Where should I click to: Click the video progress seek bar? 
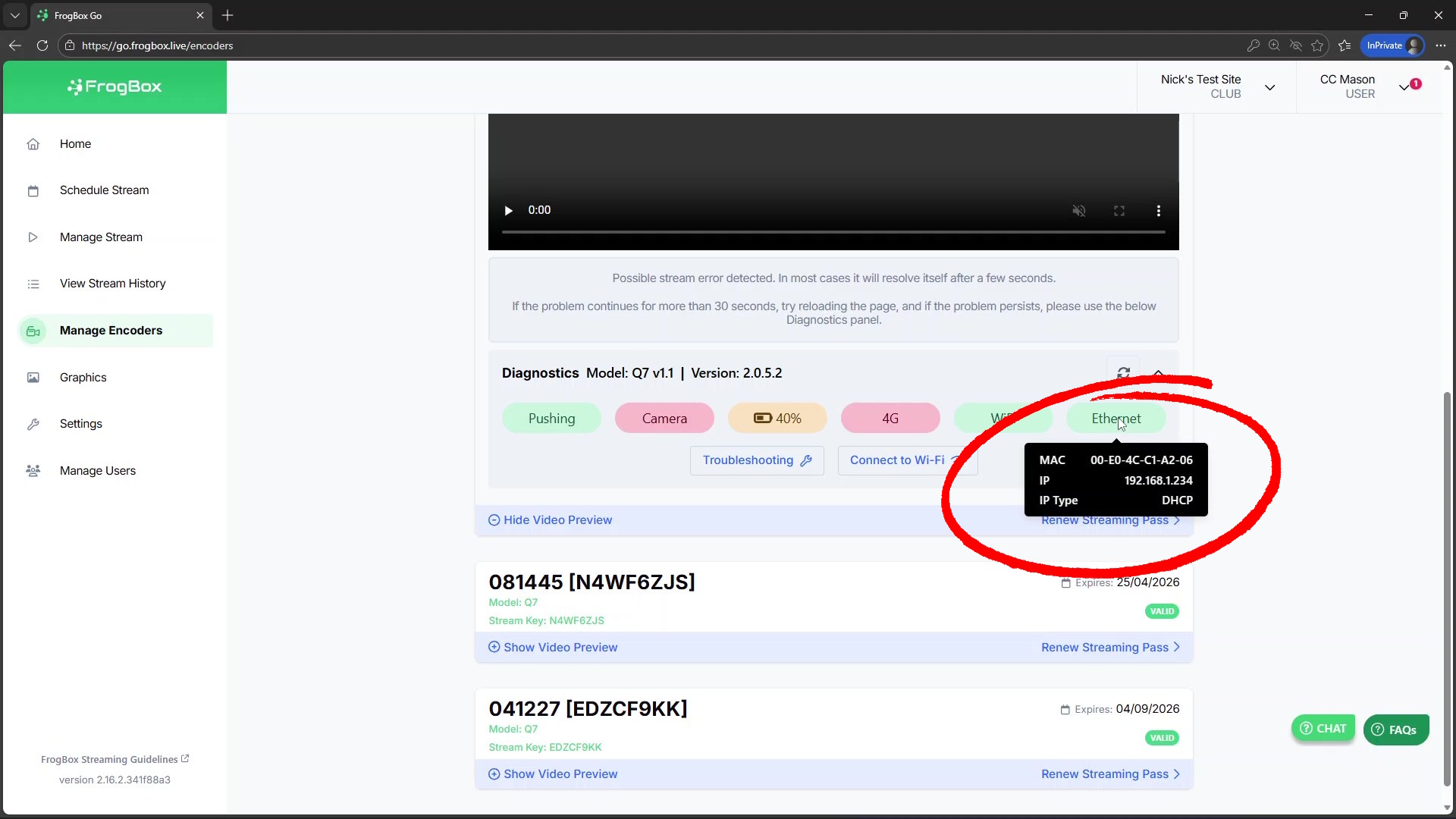point(833,231)
